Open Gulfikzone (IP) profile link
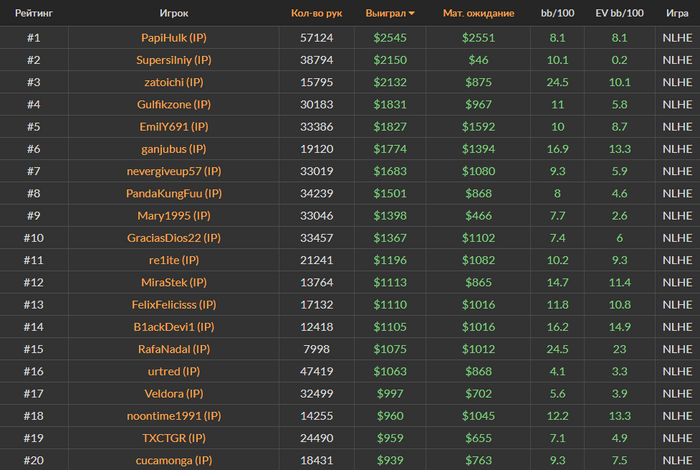 click(x=174, y=104)
